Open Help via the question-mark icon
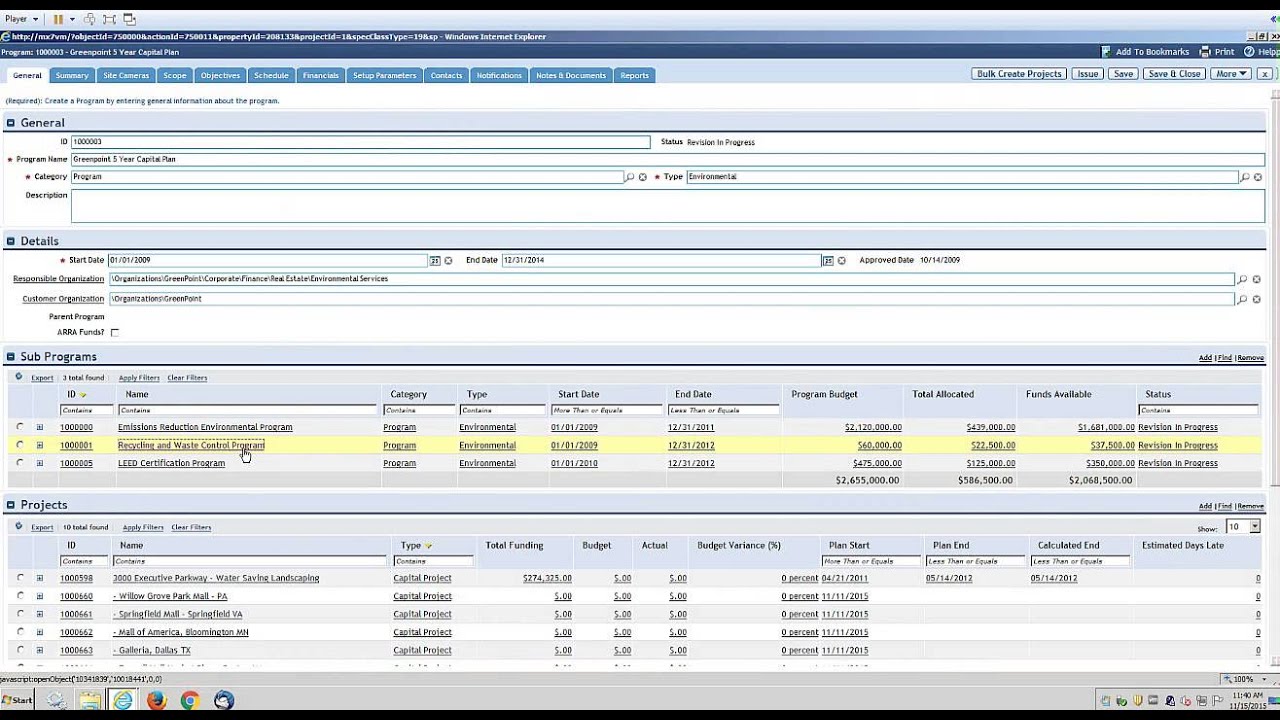Image resolution: width=1280 pixels, height=720 pixels. click(x=1250, y=52)
